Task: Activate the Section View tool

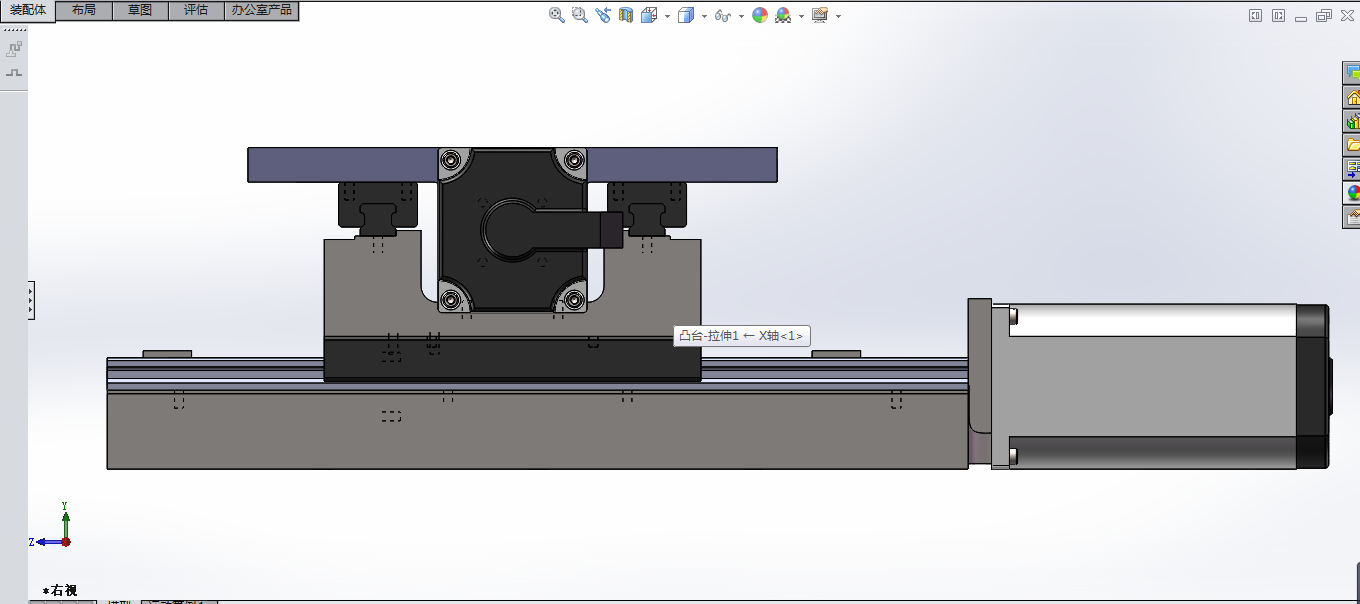Action: [626, 15]
